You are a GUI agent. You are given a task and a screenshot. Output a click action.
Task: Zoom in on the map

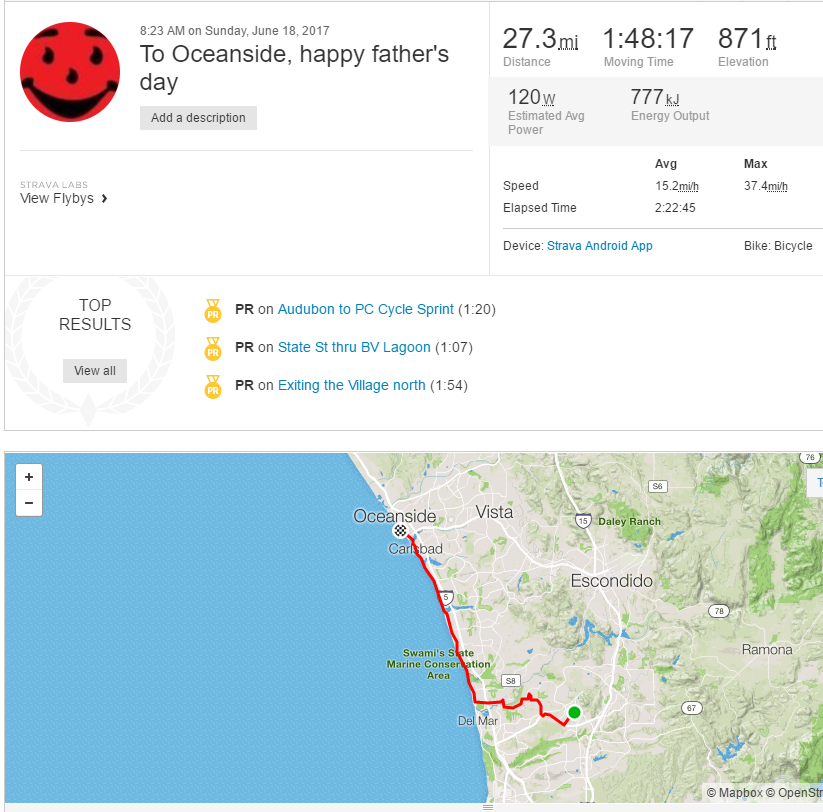[29, 478]
